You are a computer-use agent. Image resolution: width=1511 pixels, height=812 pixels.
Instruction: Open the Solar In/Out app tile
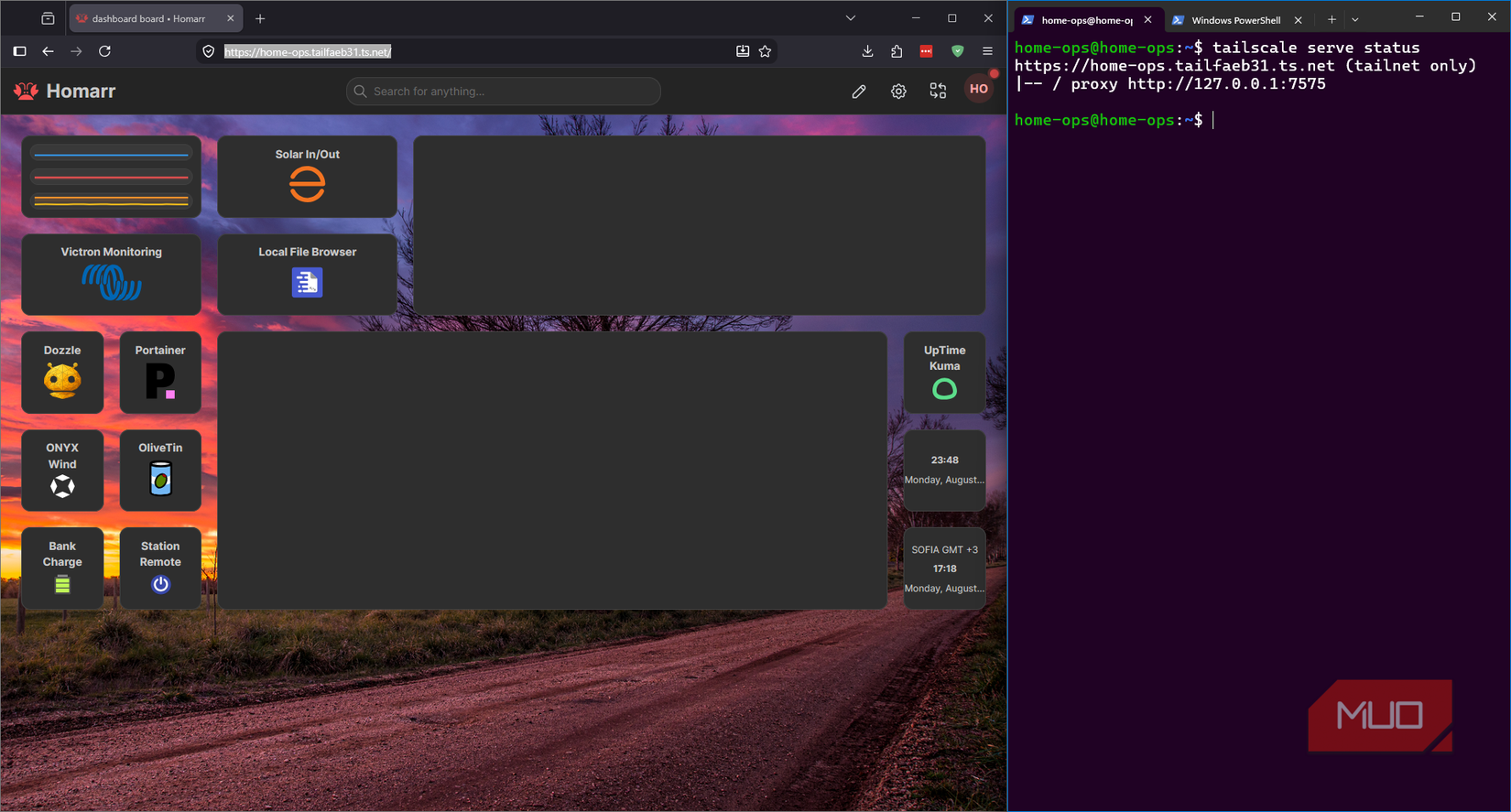pyautogui.click(x=307, y=177)
